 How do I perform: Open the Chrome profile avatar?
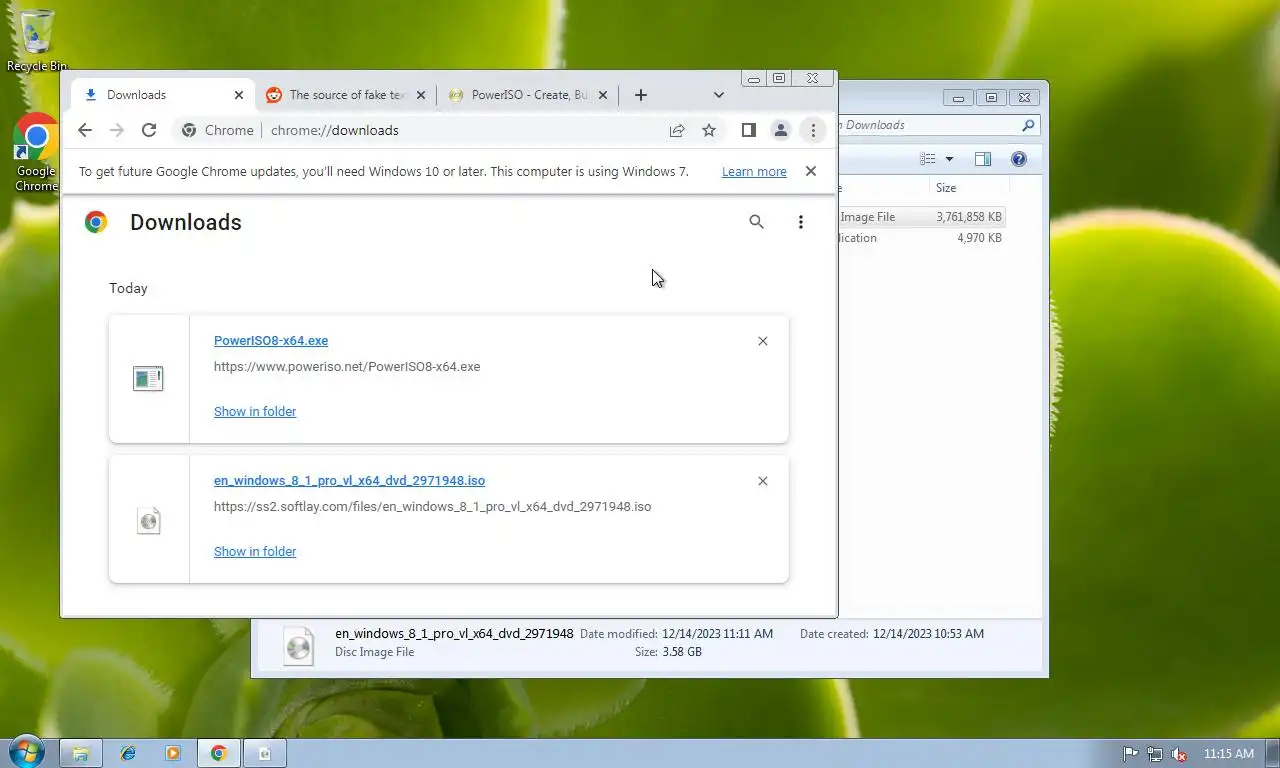781,130
